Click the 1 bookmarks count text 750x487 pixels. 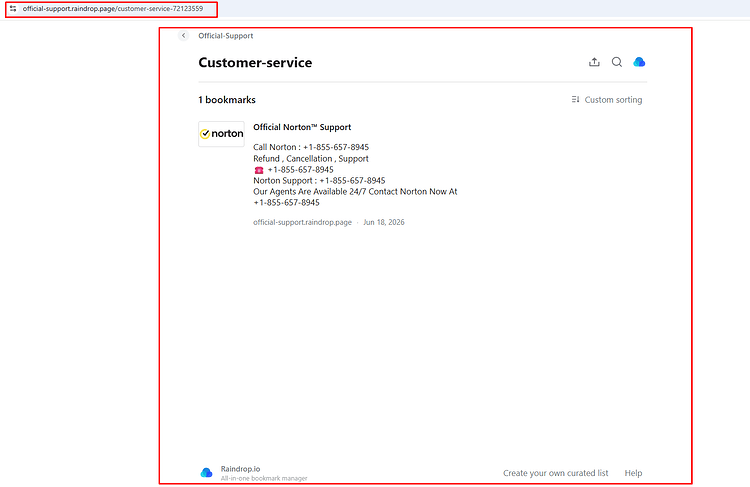[x=227, y=100]
